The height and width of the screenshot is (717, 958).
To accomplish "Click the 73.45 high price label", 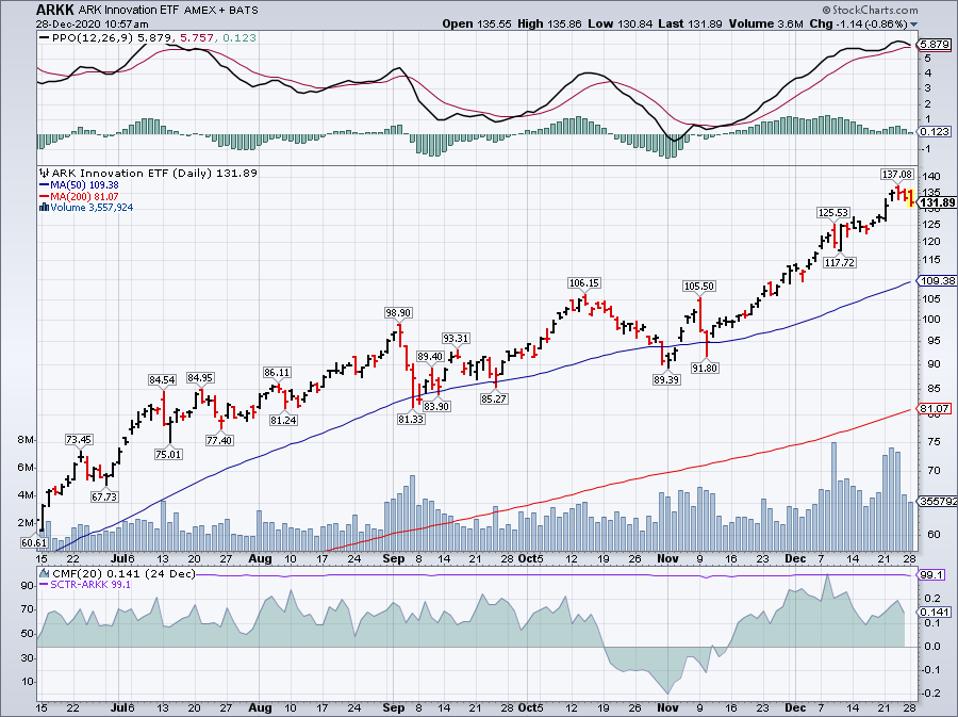I will (79, 440).
